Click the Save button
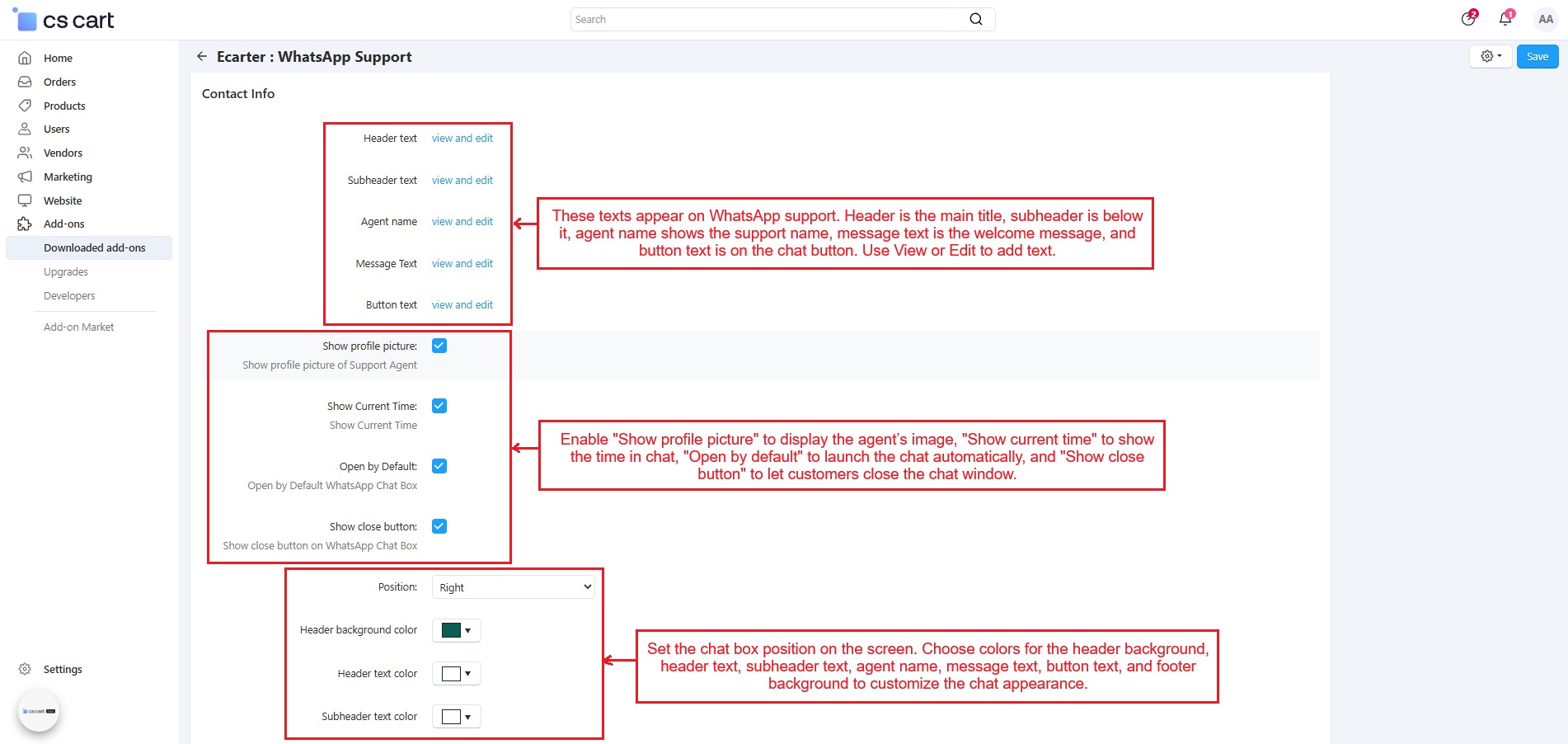 1537,56
